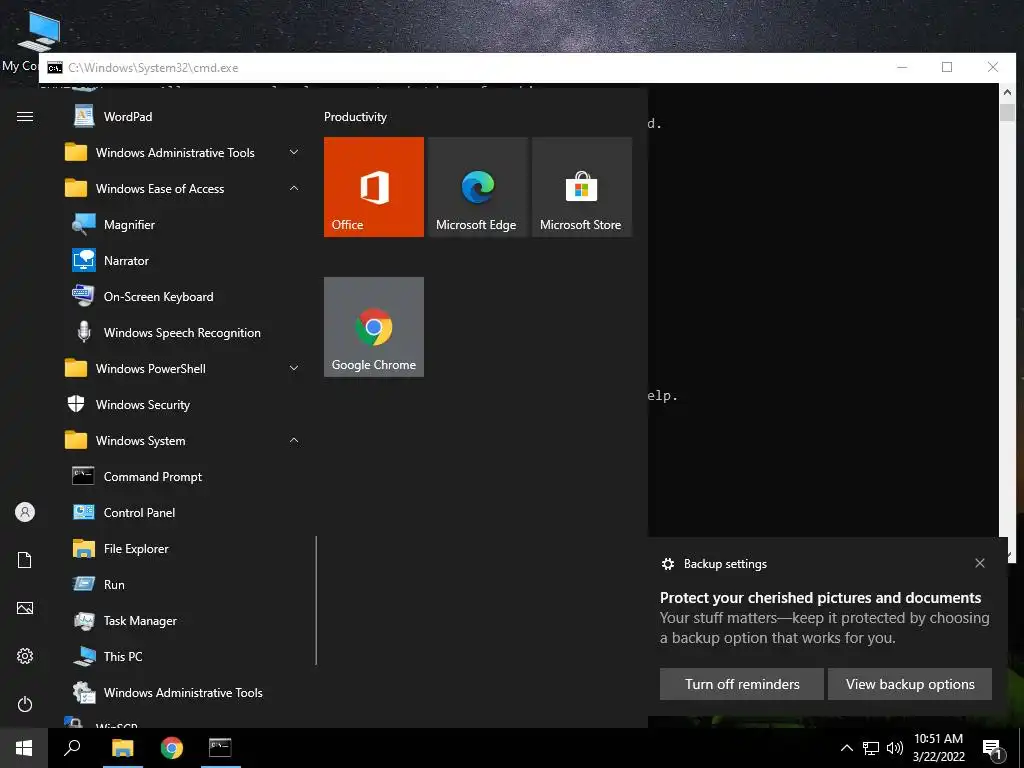Expand the Start menu hamburger navigation
1024x768 pixels.
point(25,117)
